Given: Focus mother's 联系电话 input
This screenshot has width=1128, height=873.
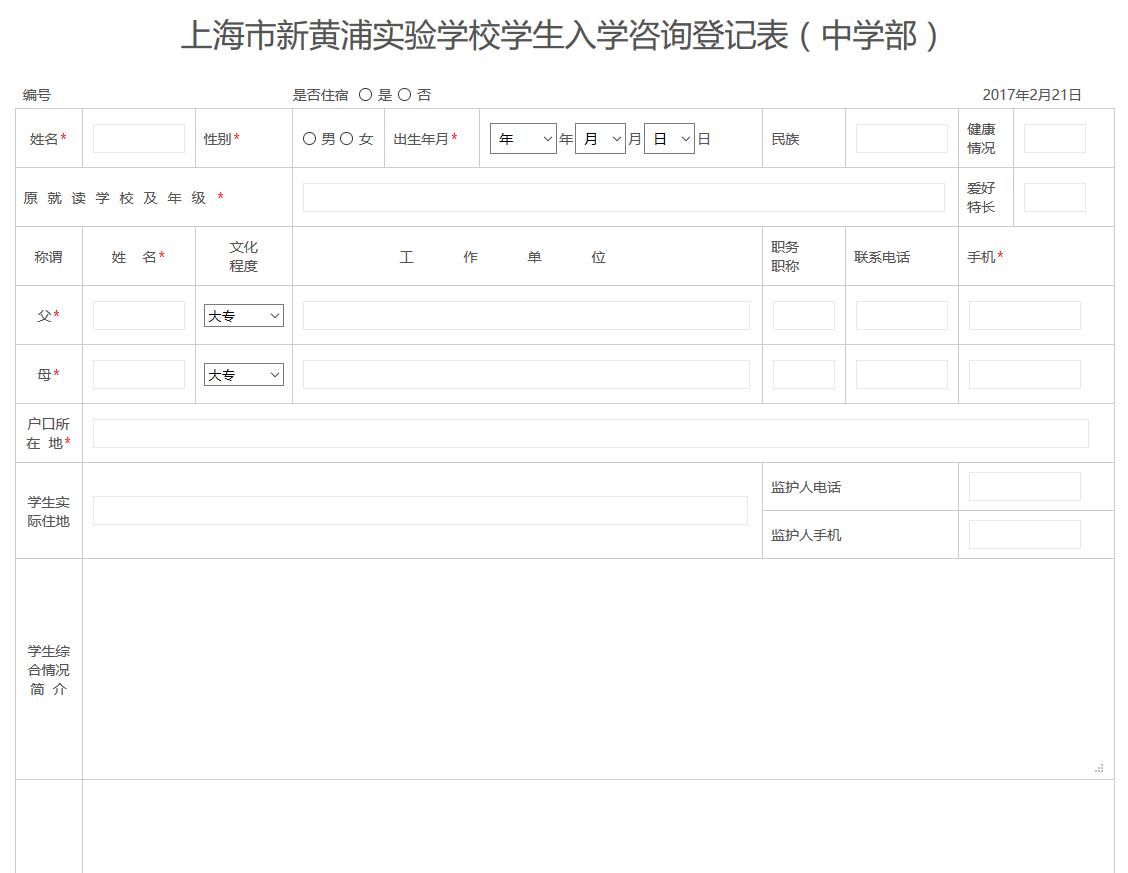Looking at the screenshot, I should point(901,375).
